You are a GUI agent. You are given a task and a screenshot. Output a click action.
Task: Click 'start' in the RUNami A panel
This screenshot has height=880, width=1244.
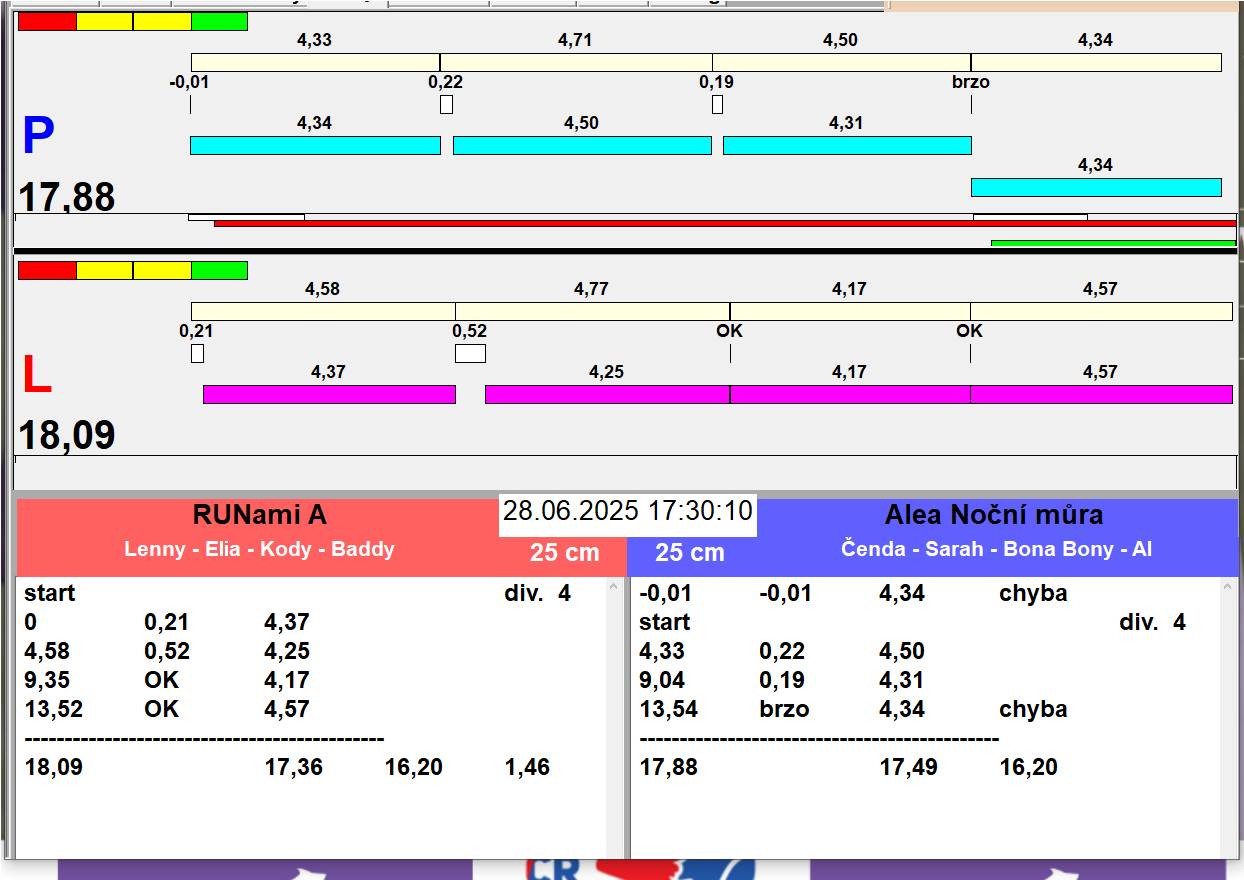[x=50, y=593]
